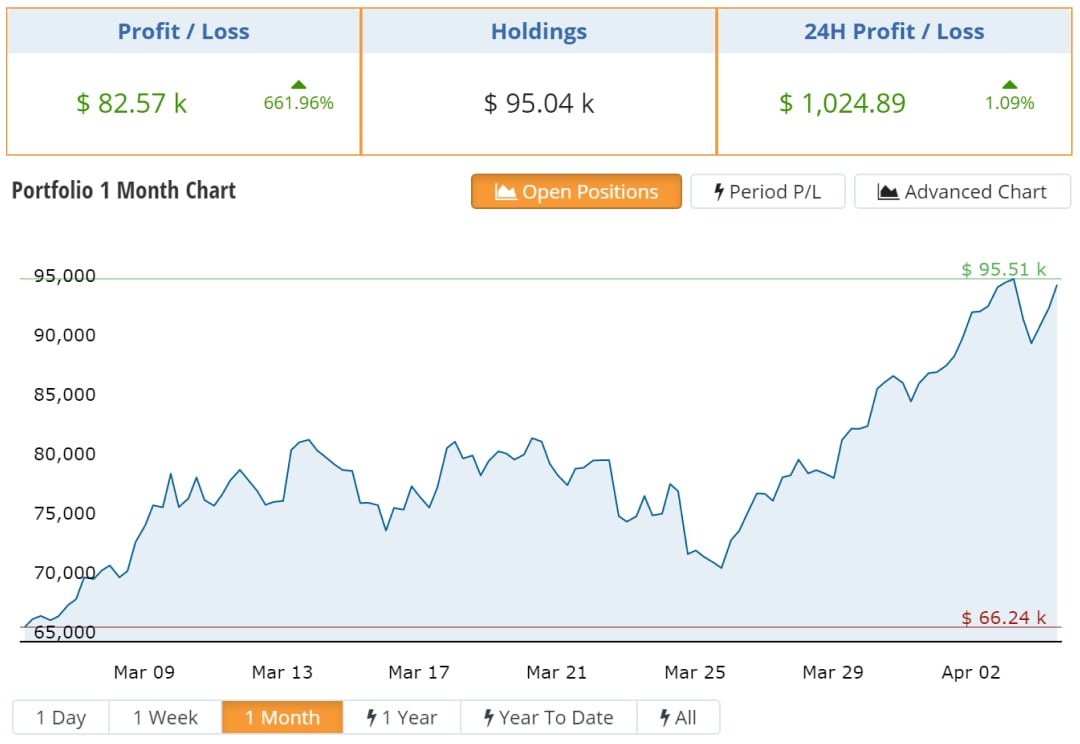Open the Advanced Chart
The width and height of the screenshot is (1080, 744).
point(962,192)
